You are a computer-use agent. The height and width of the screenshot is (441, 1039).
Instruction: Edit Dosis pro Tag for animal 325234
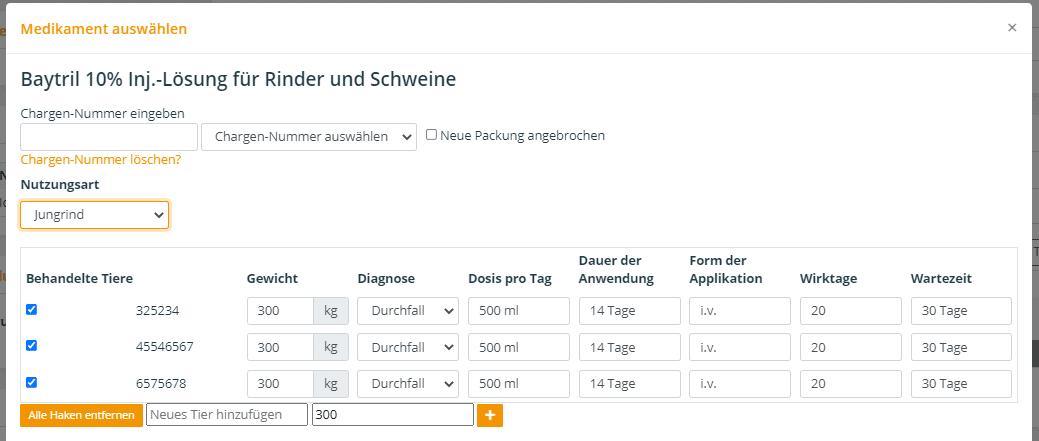(x=519, y=311)
